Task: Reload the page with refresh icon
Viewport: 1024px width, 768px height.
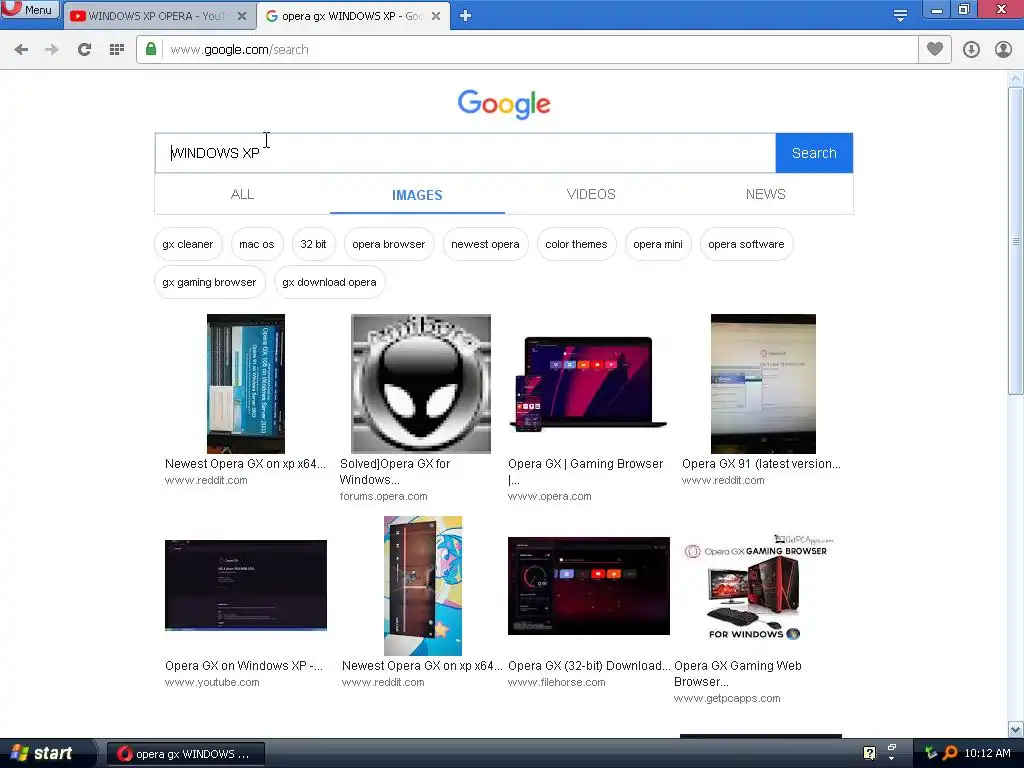Action: (84, 50)
